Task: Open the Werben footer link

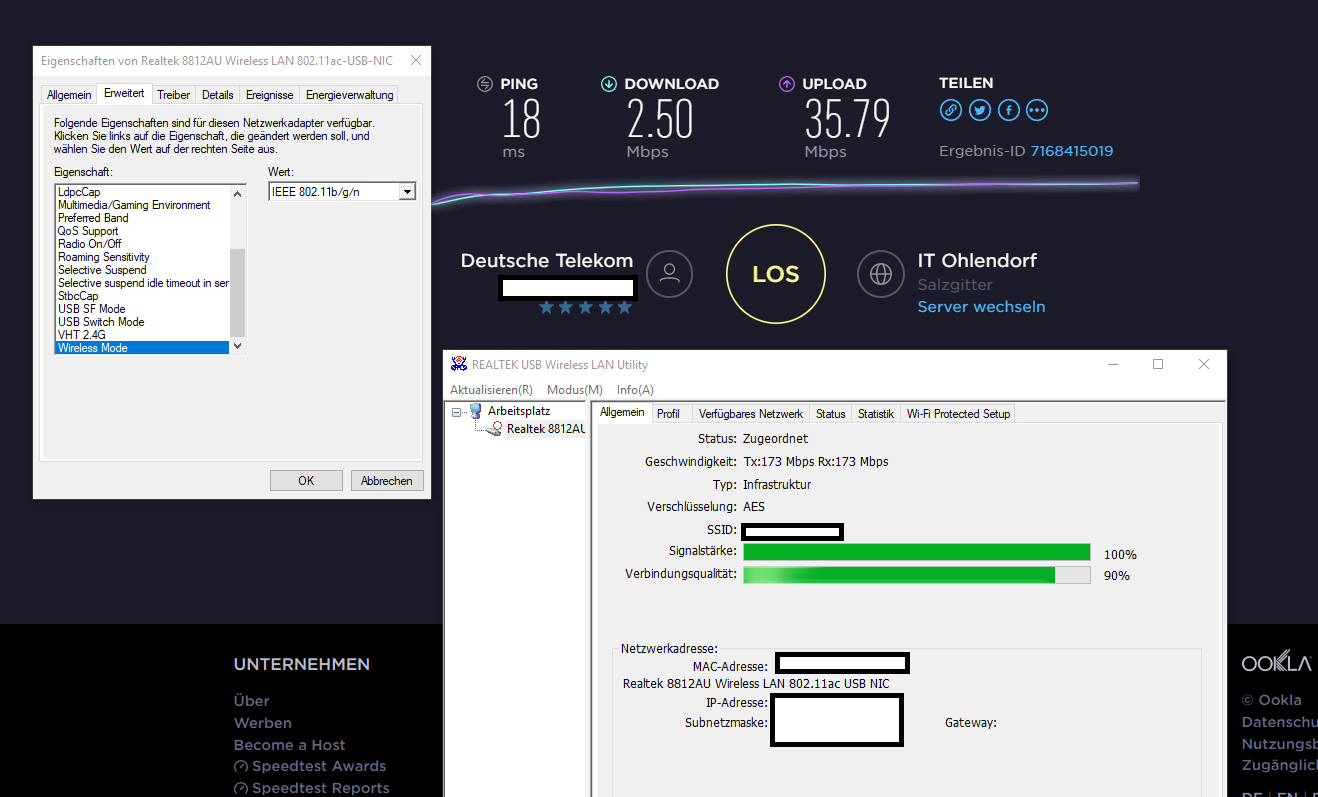Action: click(263, 723)
